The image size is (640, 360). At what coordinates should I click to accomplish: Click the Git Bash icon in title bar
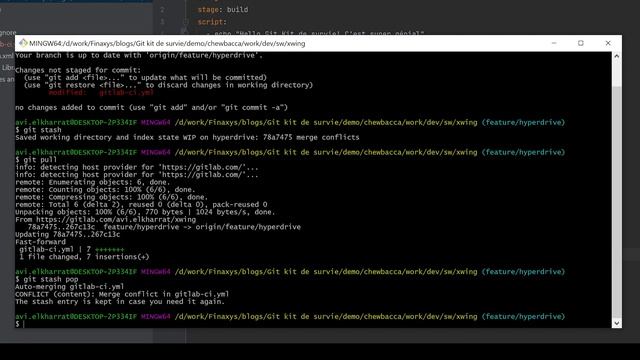point(23,43)
